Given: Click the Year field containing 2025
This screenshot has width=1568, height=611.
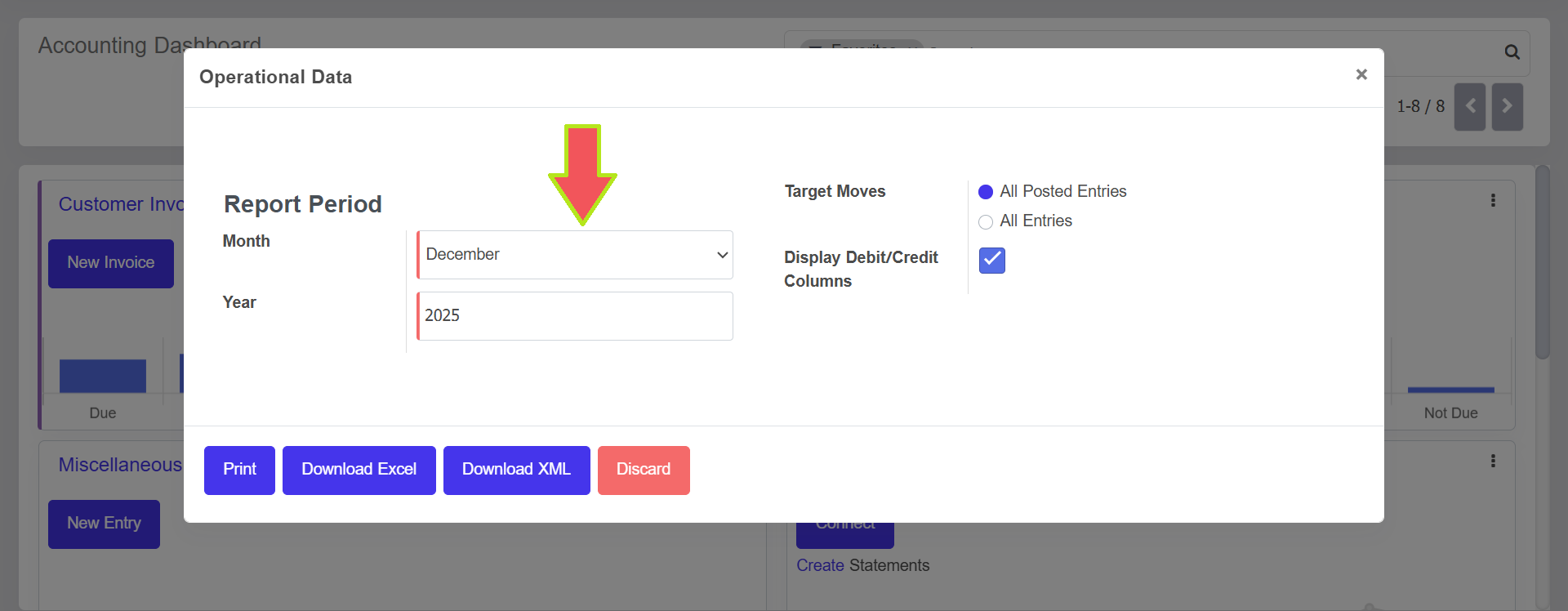Looking at the screenshot, I should coord(575,316).
